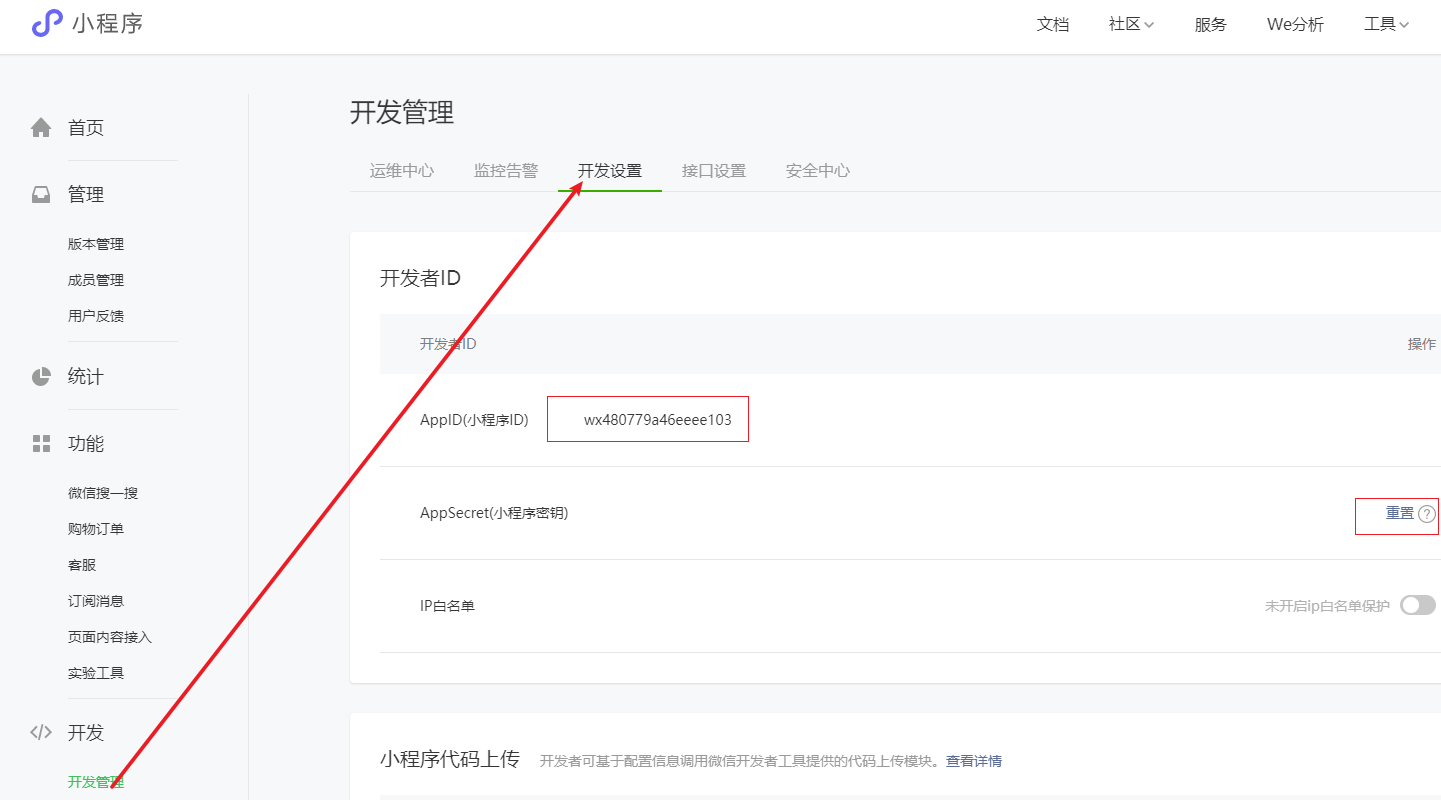Open 服务 in the top navigation
Image resolution: width=1441 pixels, height=800 pixels.
tap(1211, 25)
